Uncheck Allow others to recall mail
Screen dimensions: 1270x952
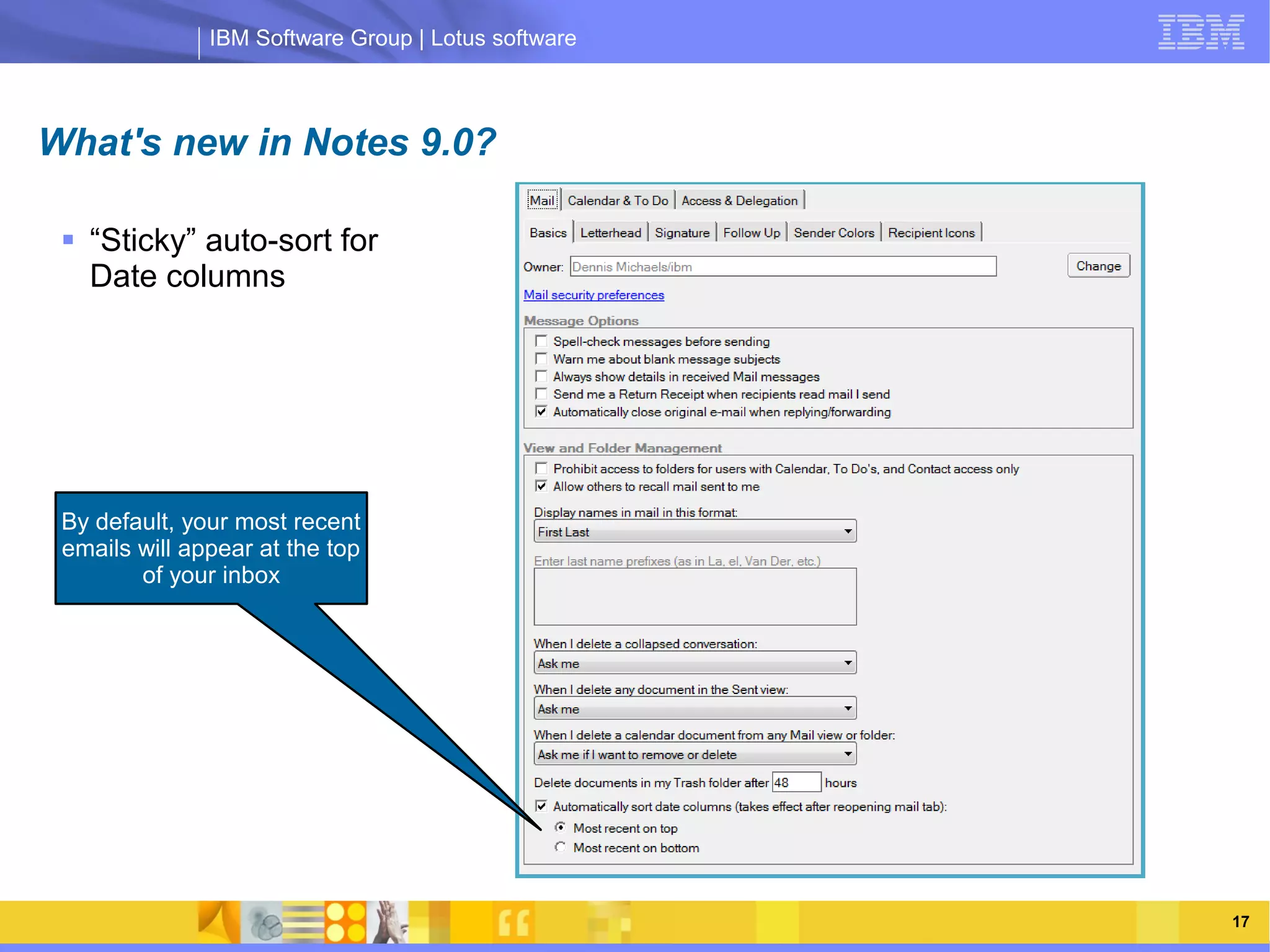click(541, 486)
